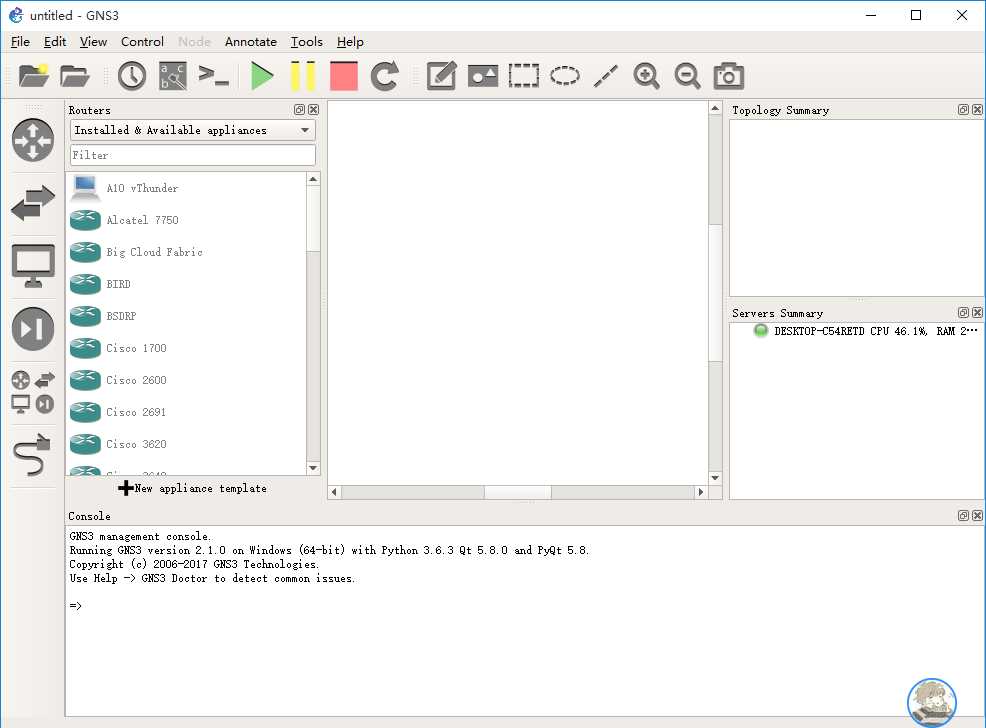Select BIRD appliance

[186, 284]
